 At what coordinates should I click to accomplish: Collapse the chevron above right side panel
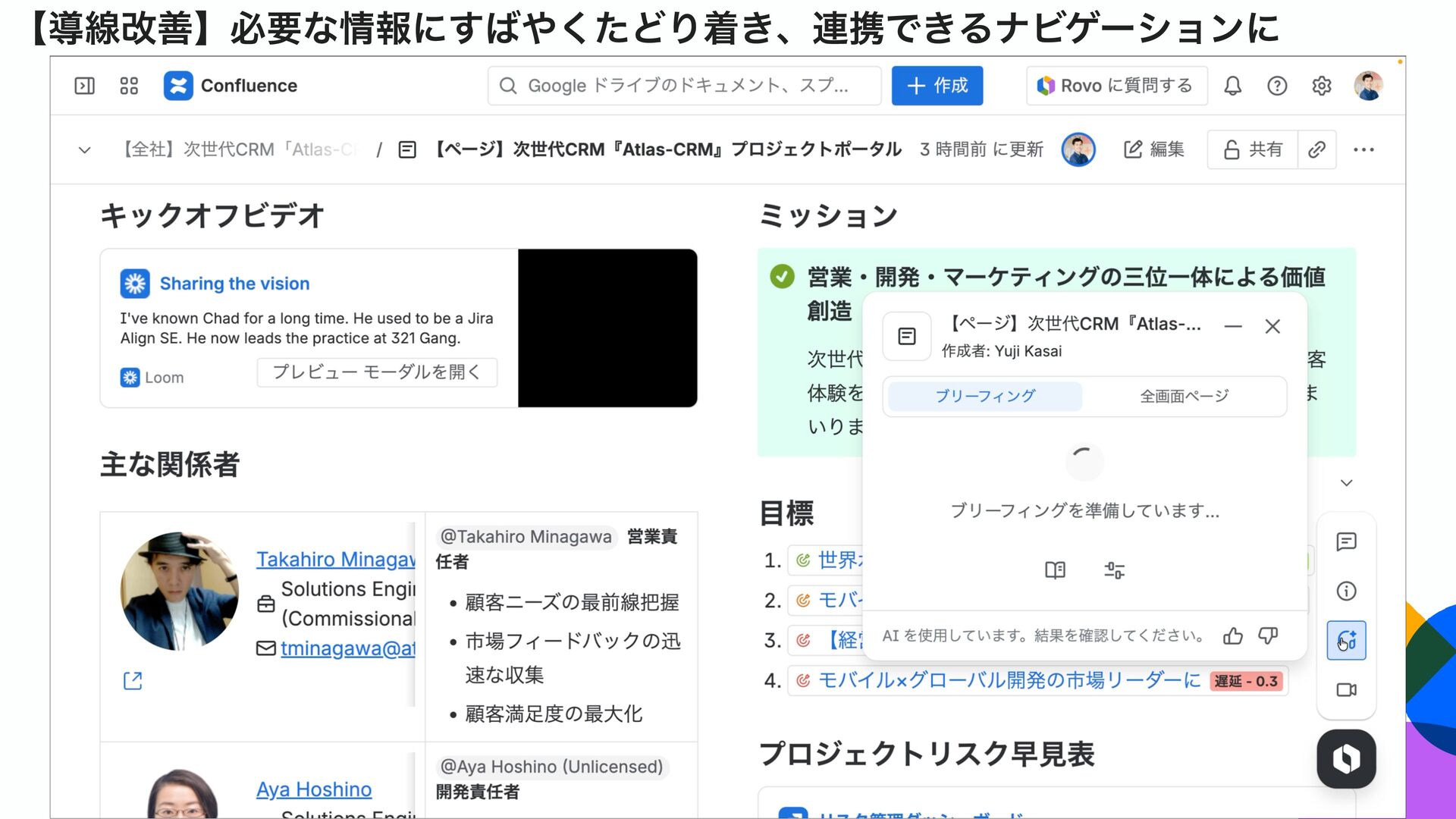pos(1346,483)
